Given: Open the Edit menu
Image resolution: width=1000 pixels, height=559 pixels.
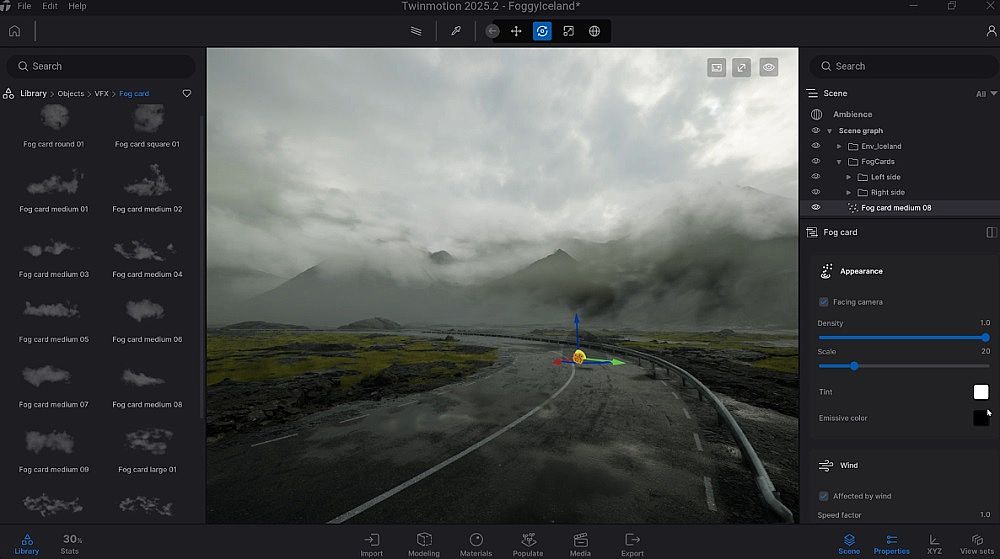Looking at the screenshot, I should (x=50, y=6).
